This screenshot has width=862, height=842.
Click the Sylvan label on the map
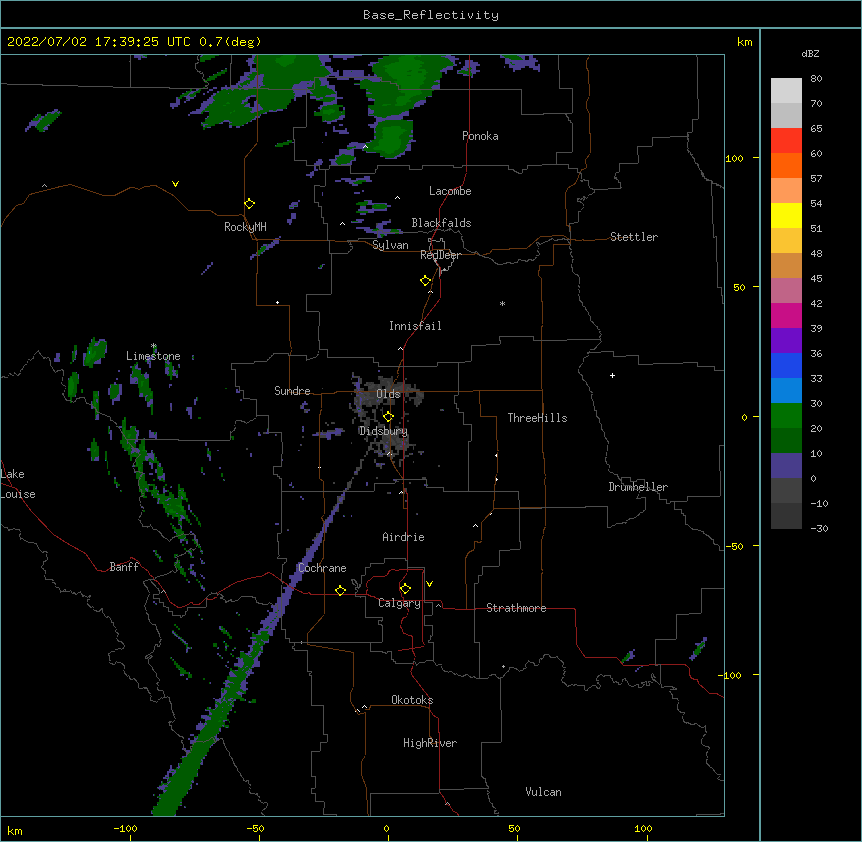390,245
